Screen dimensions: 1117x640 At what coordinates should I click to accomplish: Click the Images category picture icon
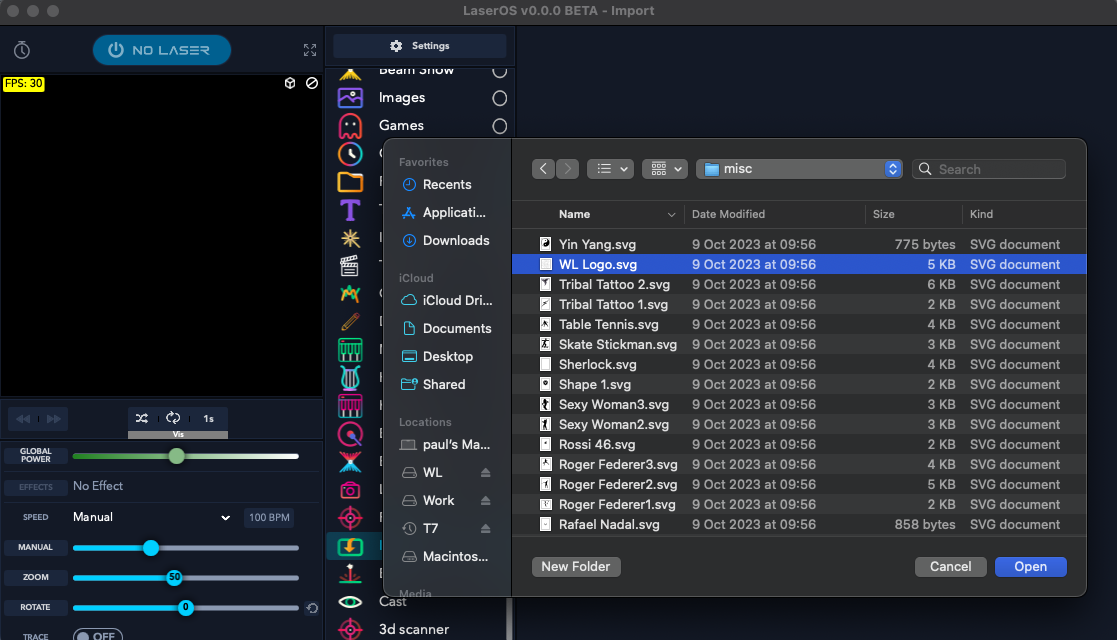click(x=350, y=98)
